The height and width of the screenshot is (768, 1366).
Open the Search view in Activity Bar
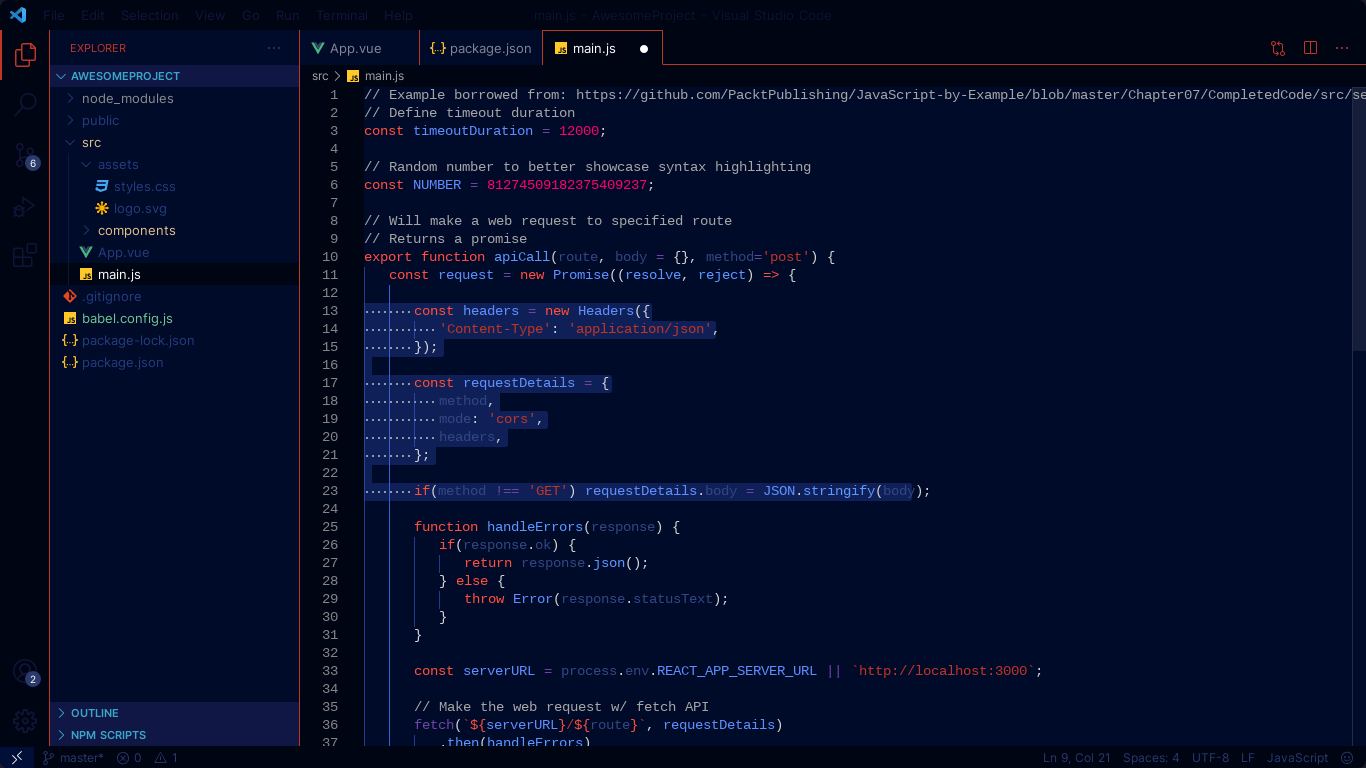(25, 104)
